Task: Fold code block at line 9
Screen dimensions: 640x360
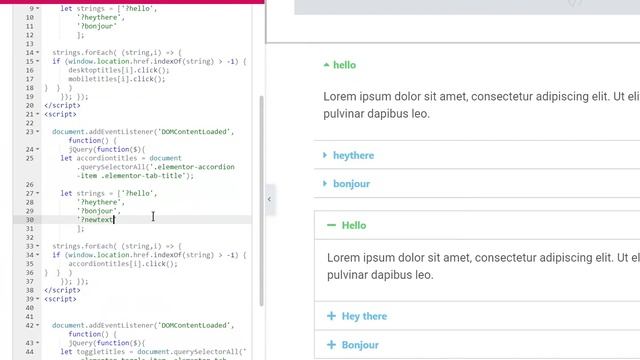Action: tap(38, 9)
